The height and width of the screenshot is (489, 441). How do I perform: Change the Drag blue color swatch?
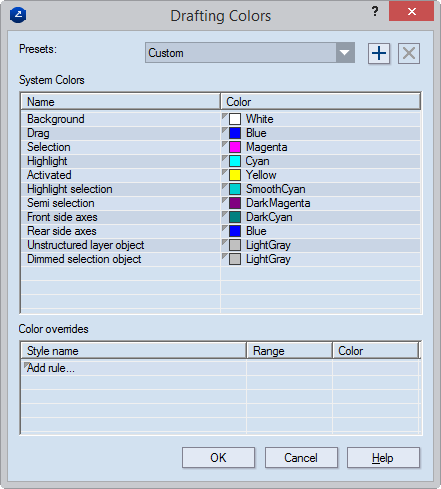(x=235, y=133)
